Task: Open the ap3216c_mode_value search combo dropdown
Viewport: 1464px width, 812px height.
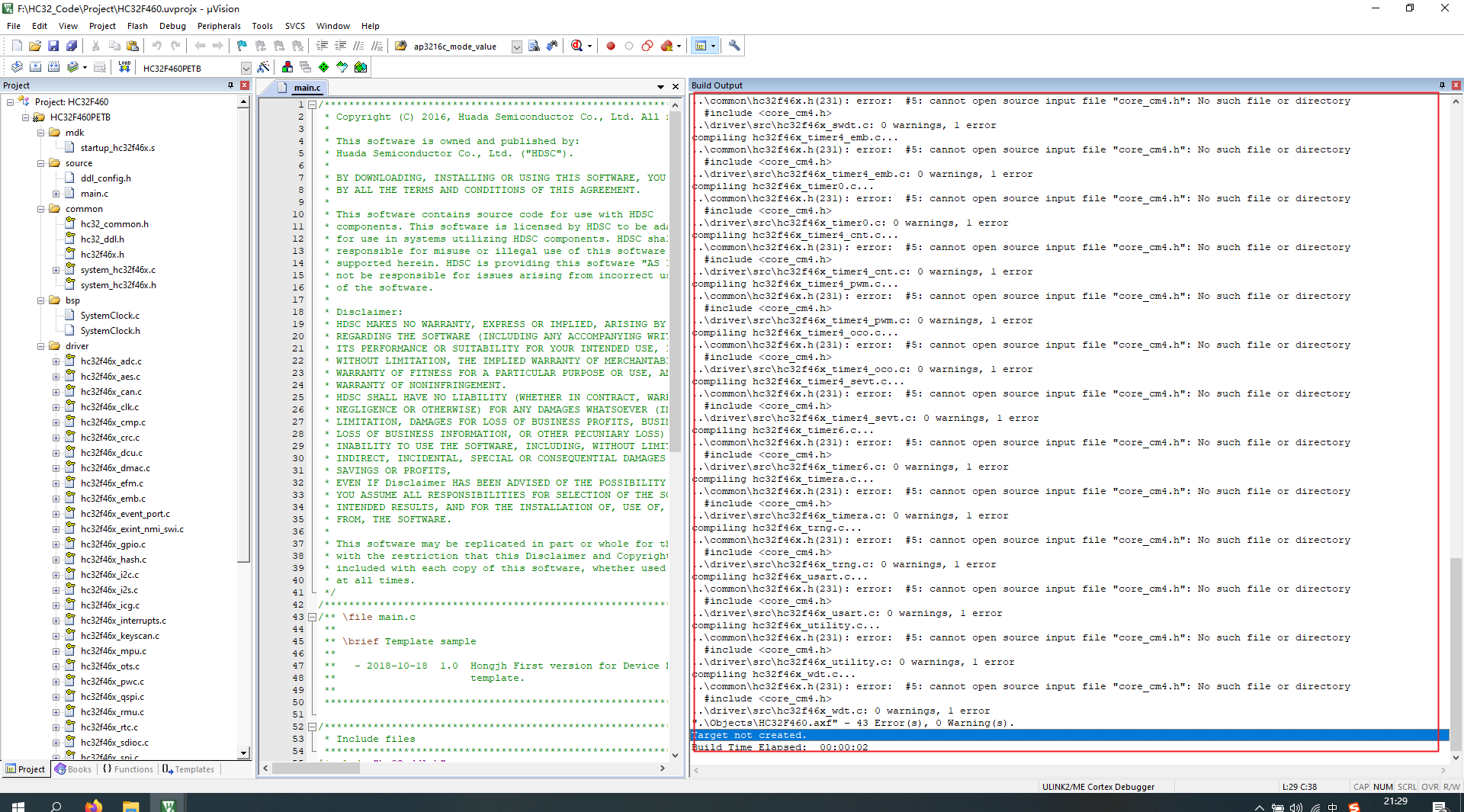Action: [x=516, y=47]
